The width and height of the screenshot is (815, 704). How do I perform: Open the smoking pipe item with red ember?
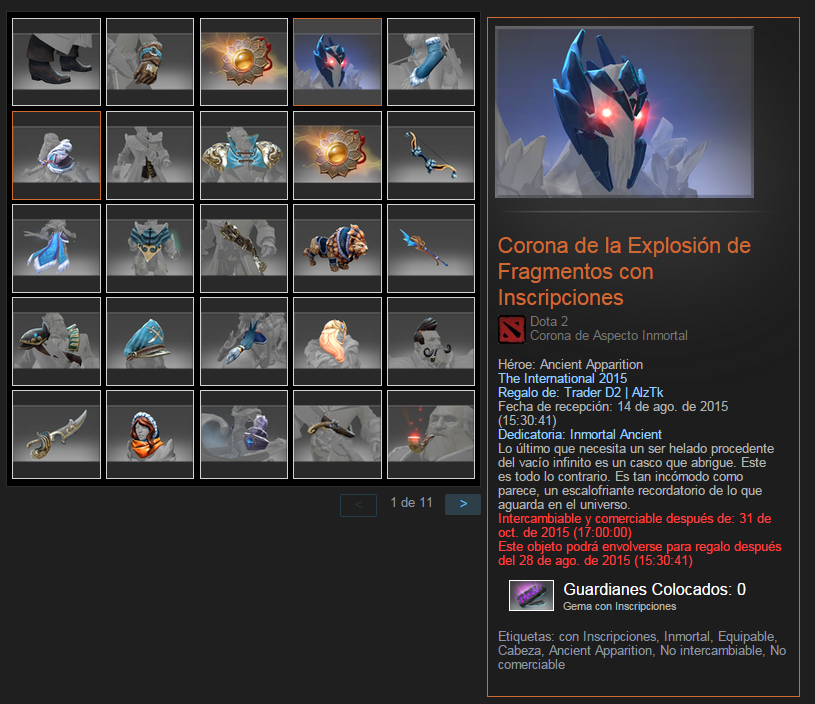tap(431, 434)
